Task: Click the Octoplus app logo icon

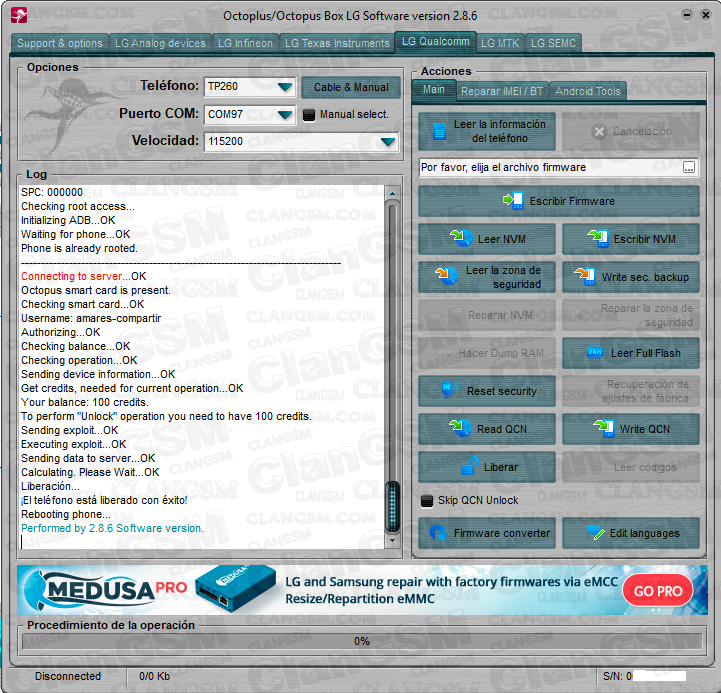Action: 19,15
